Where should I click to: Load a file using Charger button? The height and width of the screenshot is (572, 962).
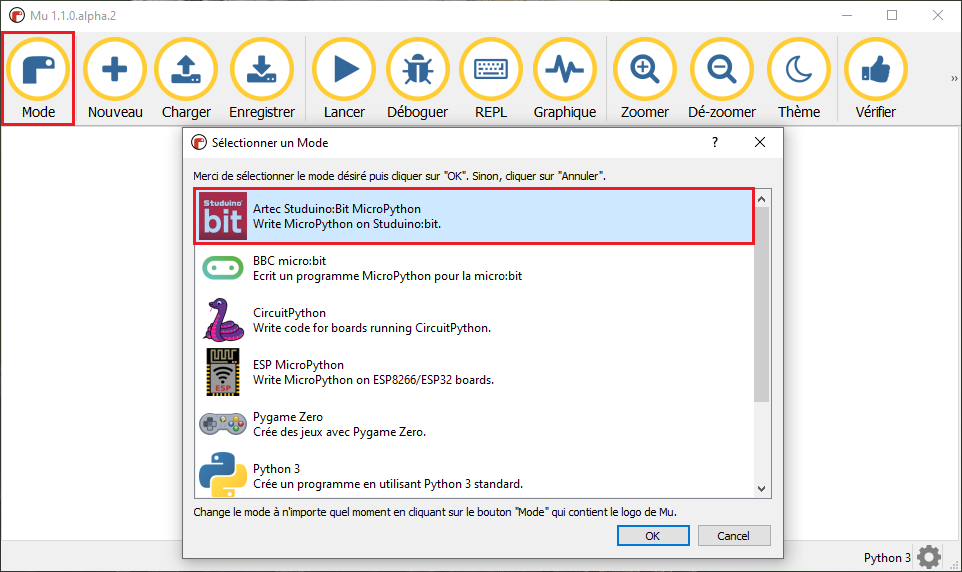tap(186, 79)
